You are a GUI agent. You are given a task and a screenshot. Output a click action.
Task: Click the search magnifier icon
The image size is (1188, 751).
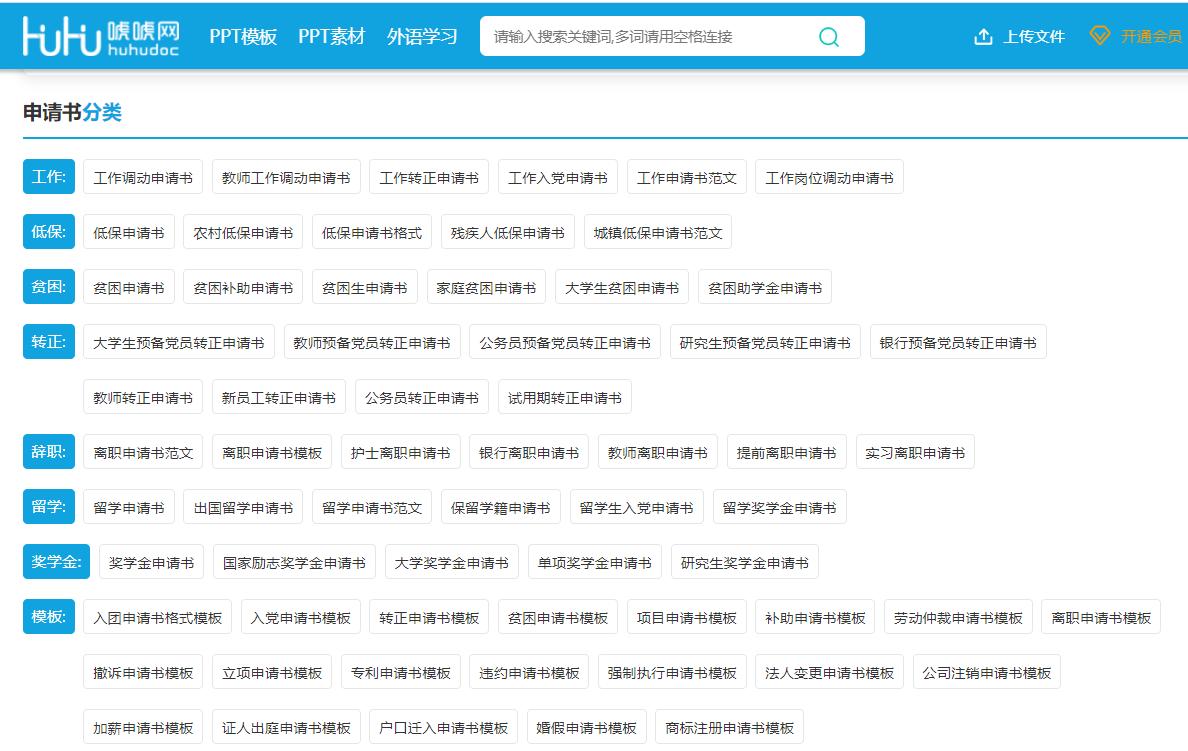tap(829, 36)
